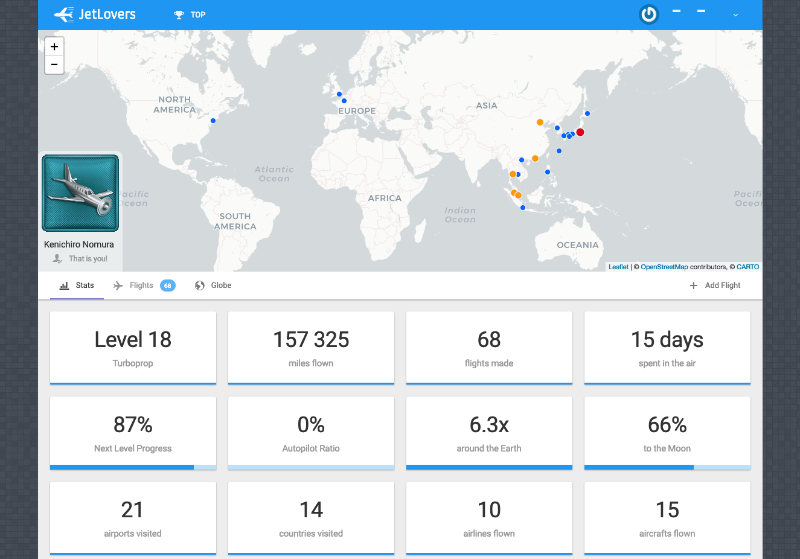Click the Globe icon
The width and height of the screenshot is (800, 559).
tap(199, 286)
